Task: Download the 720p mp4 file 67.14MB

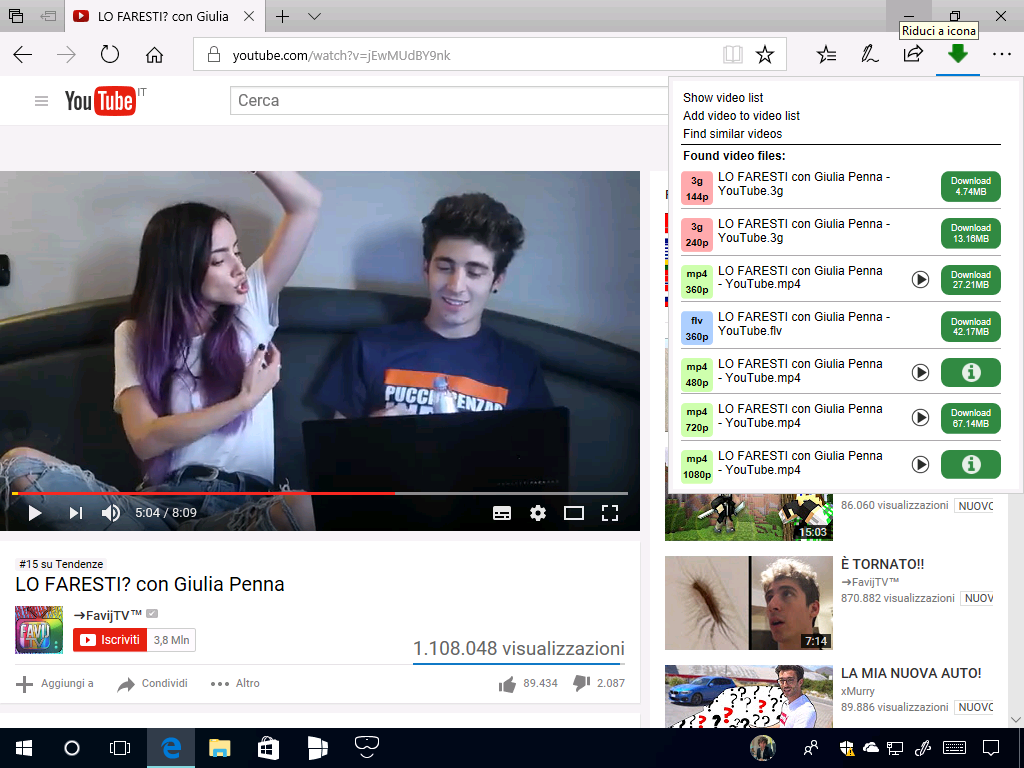Action: 970,418
